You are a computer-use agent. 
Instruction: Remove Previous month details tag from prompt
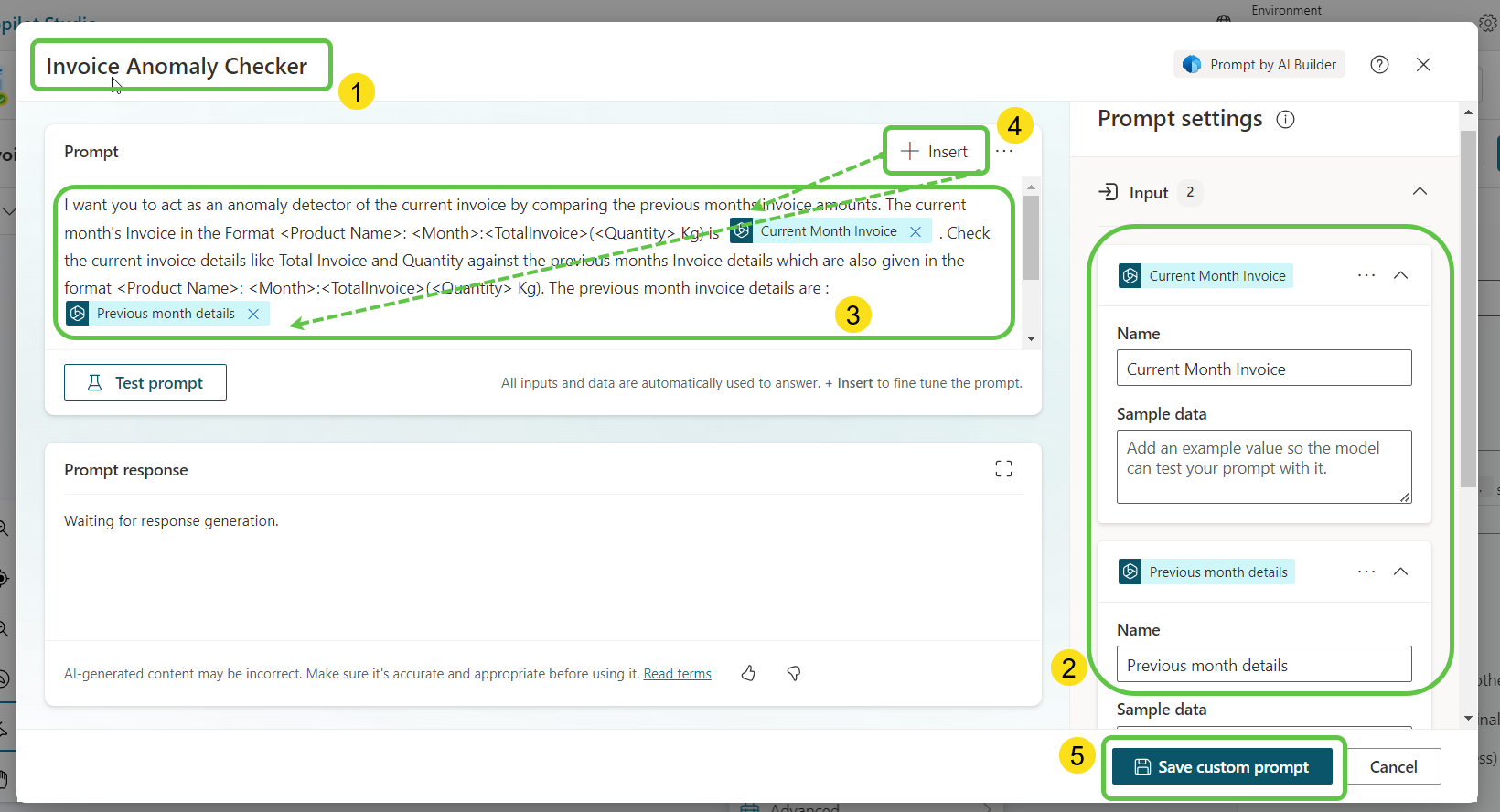click(x=253, y=315)
